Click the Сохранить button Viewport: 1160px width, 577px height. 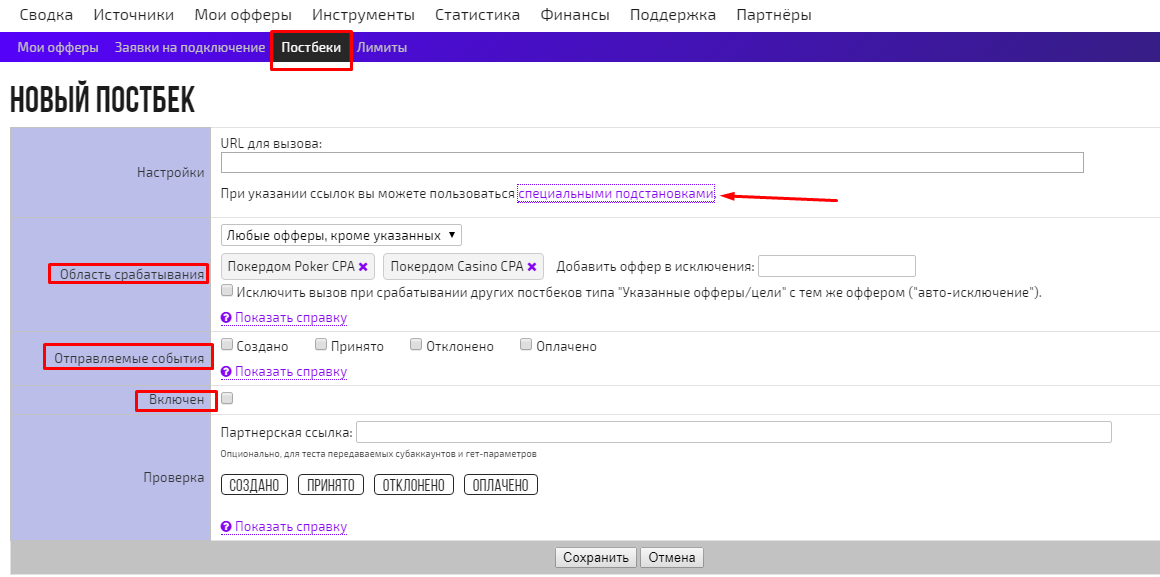click(595, 557)
